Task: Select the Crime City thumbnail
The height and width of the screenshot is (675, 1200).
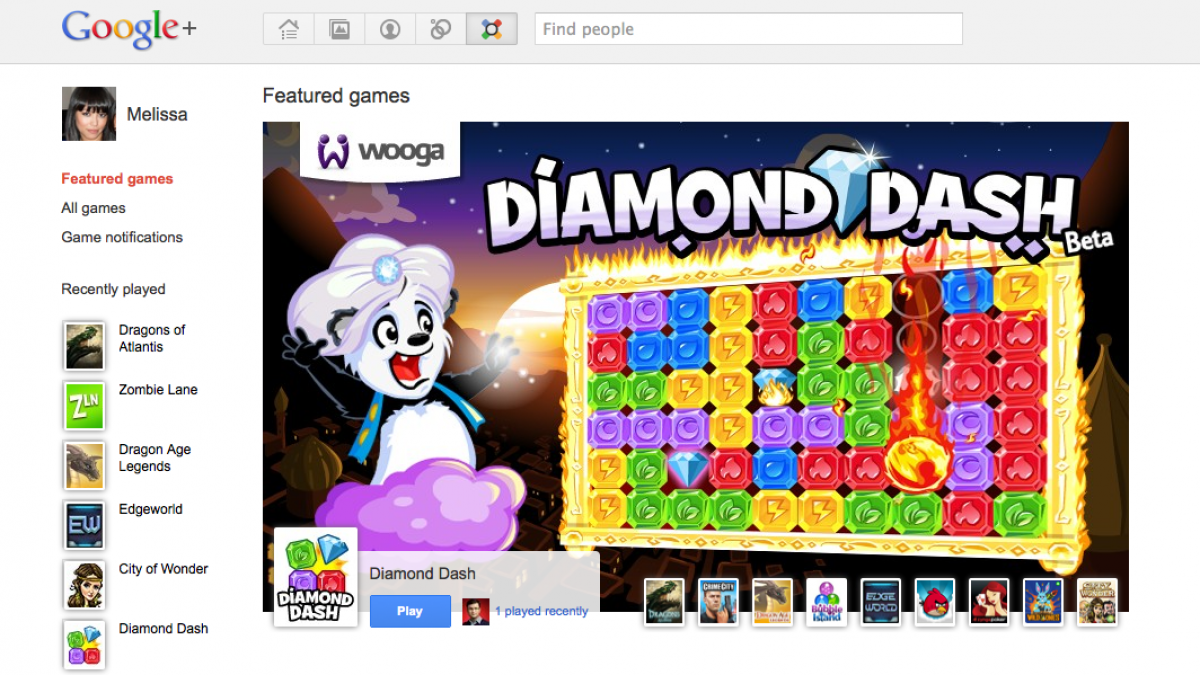Action: [x=719, y=602]
